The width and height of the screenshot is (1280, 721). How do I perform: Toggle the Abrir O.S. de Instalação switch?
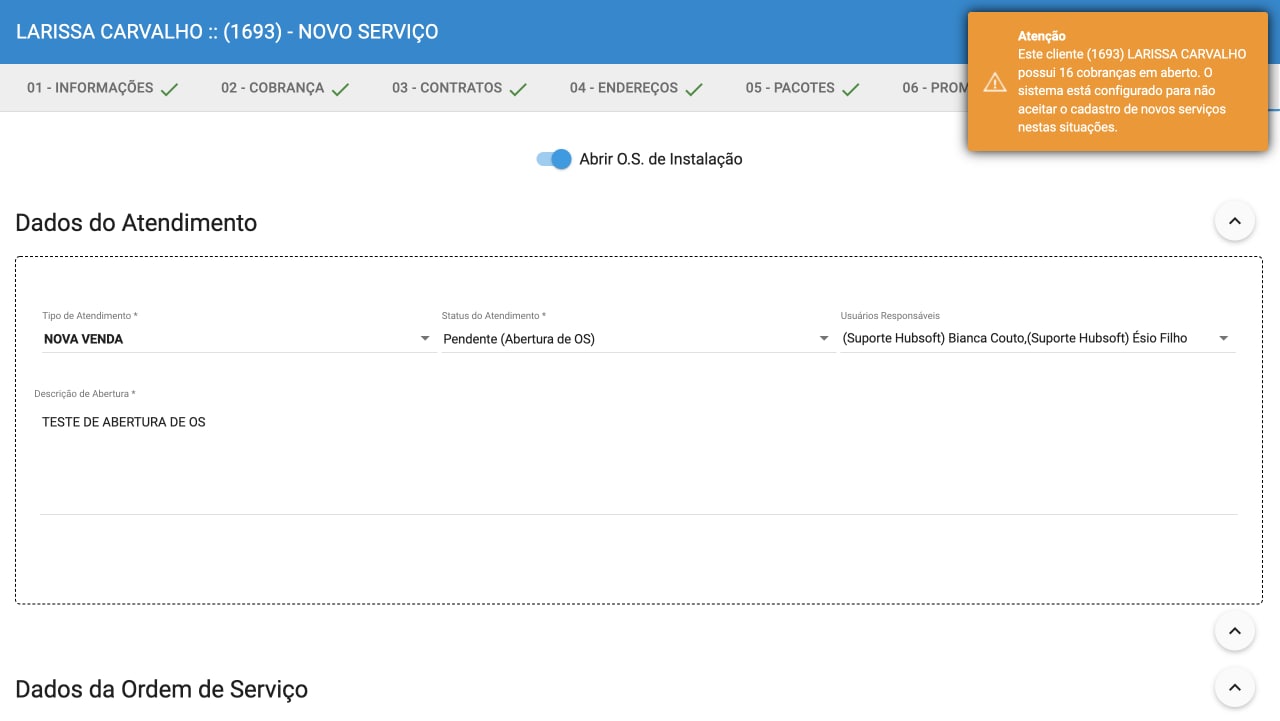[x=554, y=159]
